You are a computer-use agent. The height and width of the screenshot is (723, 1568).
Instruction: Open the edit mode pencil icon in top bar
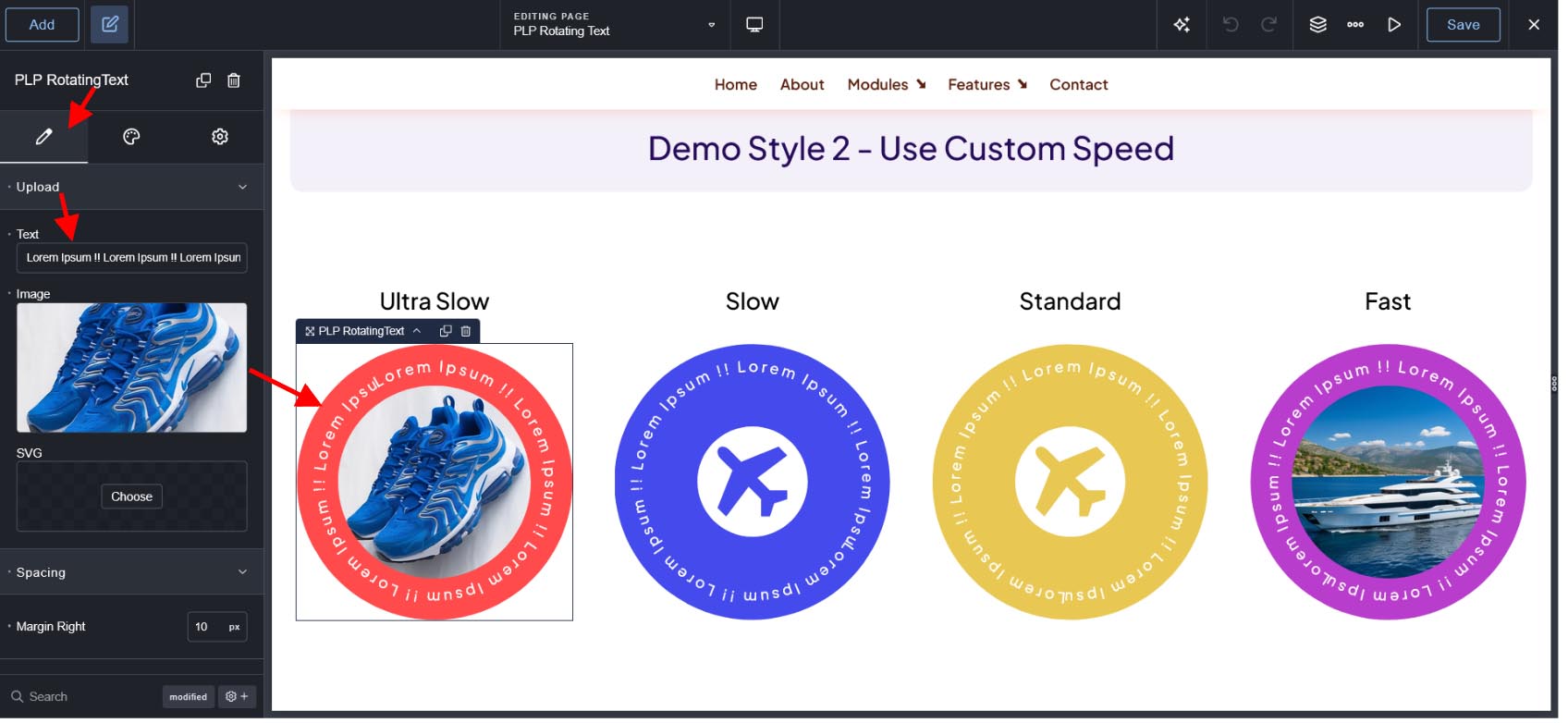110,25
